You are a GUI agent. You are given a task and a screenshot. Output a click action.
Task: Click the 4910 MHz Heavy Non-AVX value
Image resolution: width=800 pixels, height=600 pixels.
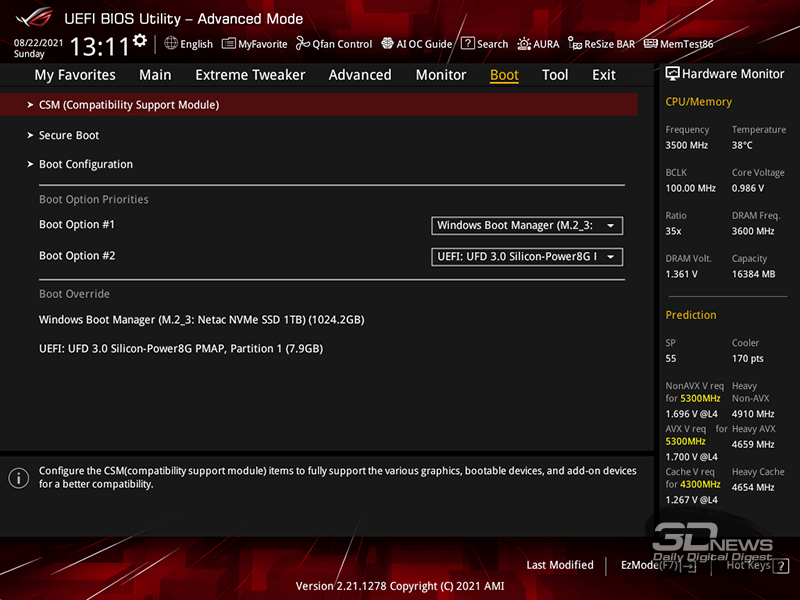click(x=753, y=414)
